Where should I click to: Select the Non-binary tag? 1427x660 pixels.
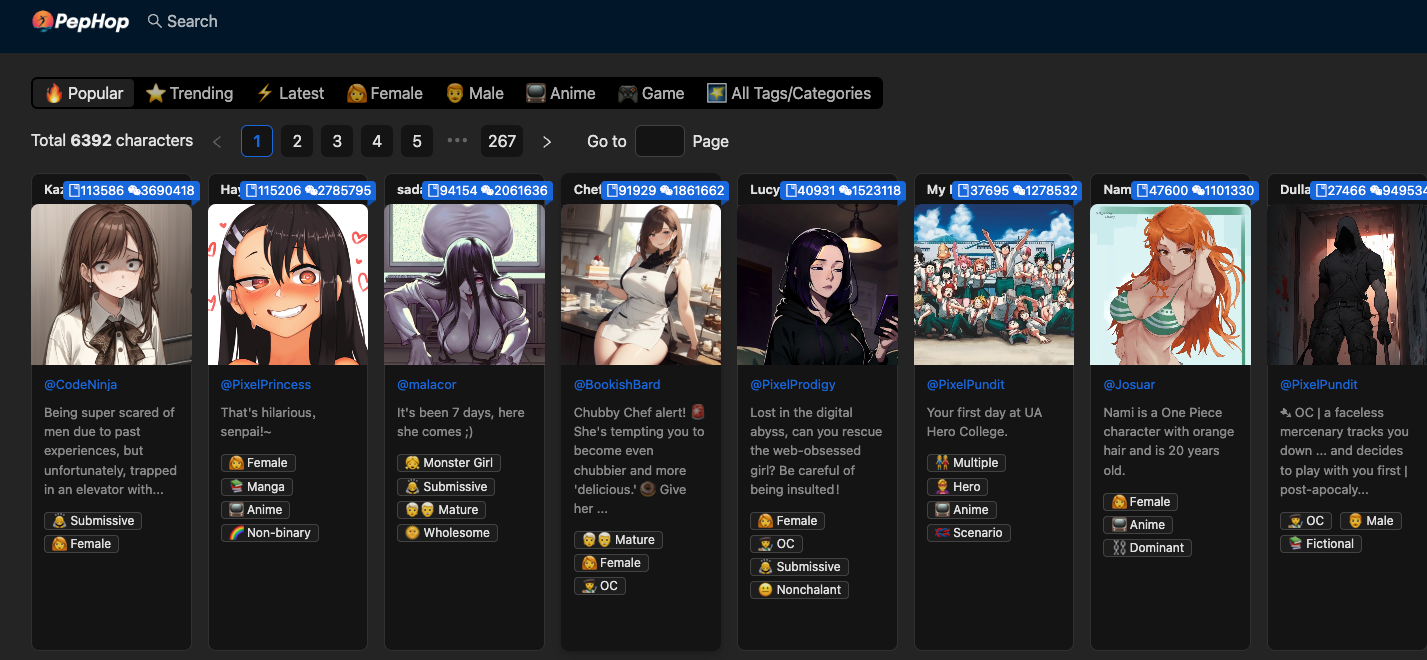[x=270, y=533]
